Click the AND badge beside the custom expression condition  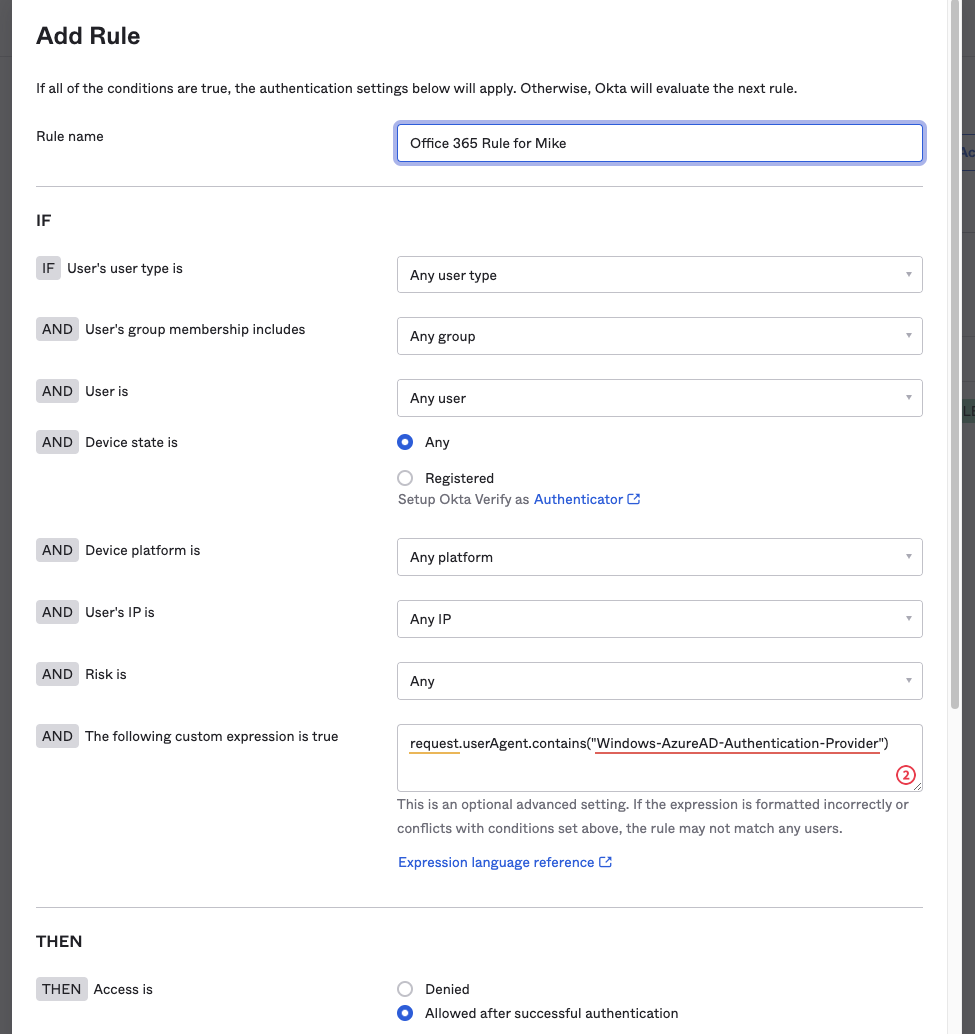click(x=57, y=736)
